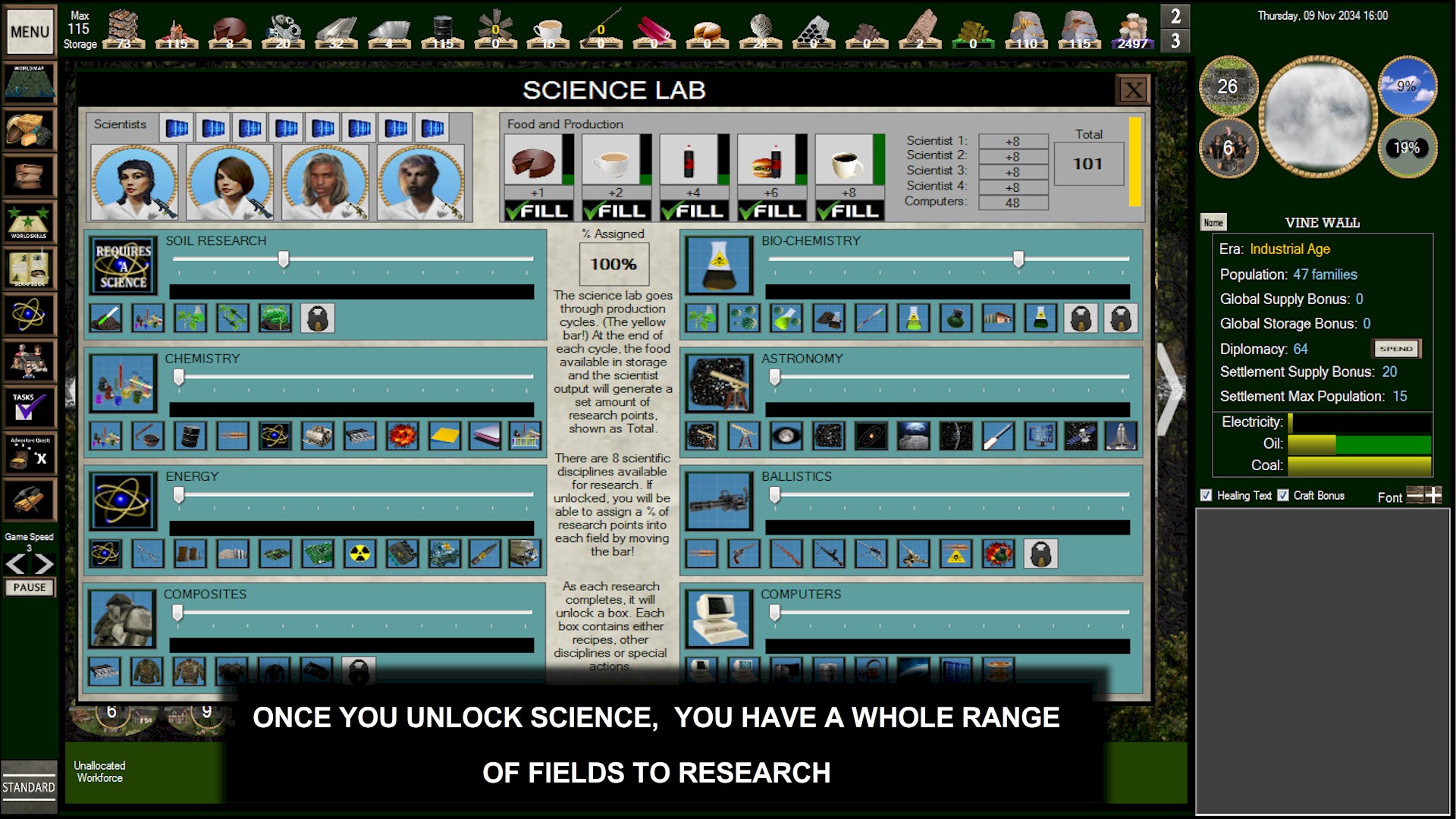Disable the Craft Bonus checkbox
Image resolution: width=1456 pixels, height=819 pixels.
[x=1283, y=495]
